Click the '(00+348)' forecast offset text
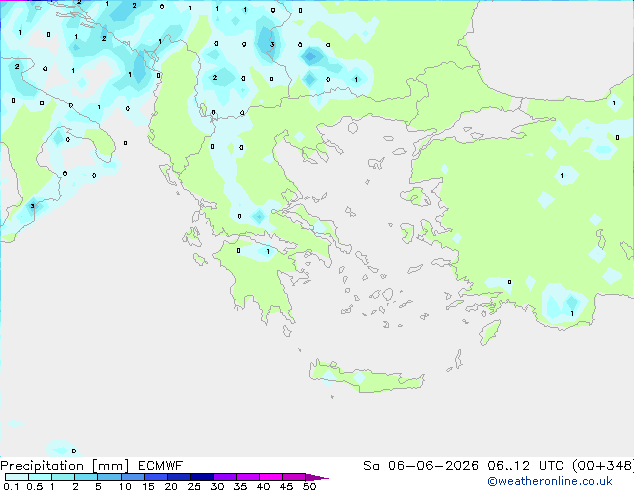634x490 pixels. [x=603, y=466]
